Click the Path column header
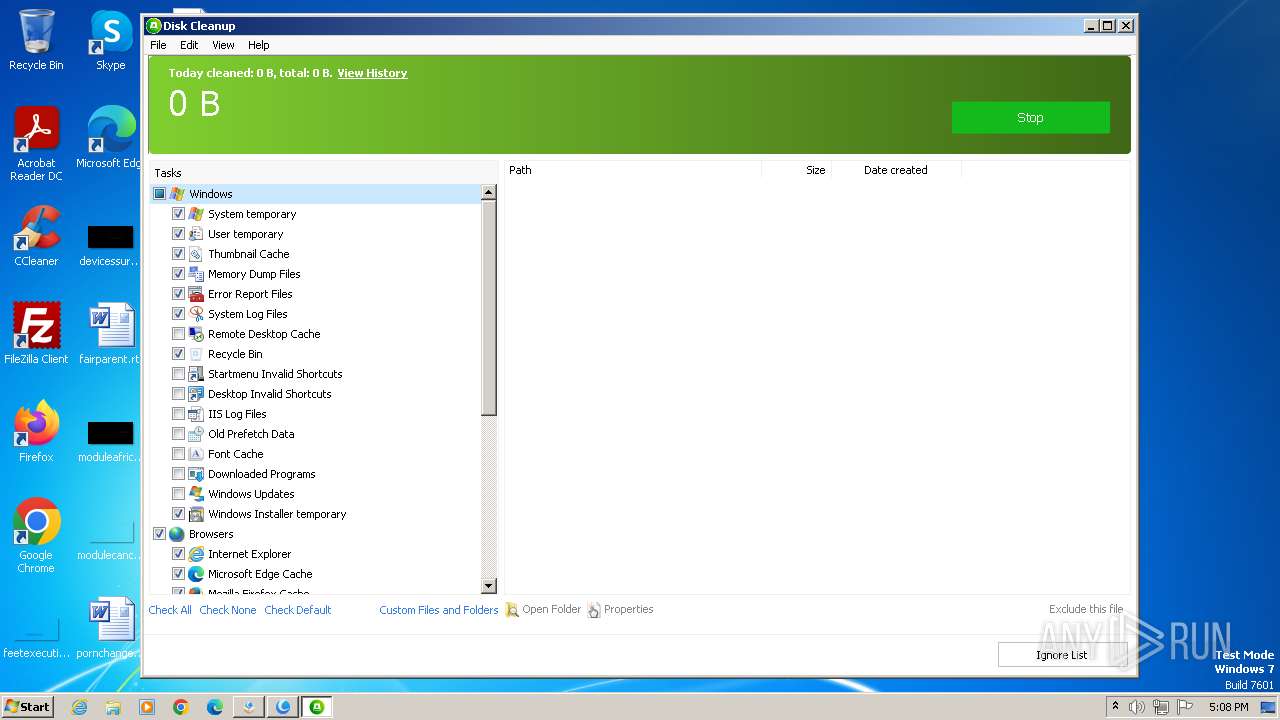Image resolution: width=1280 pixels, height=720 pixels. (x=632, y=170)
